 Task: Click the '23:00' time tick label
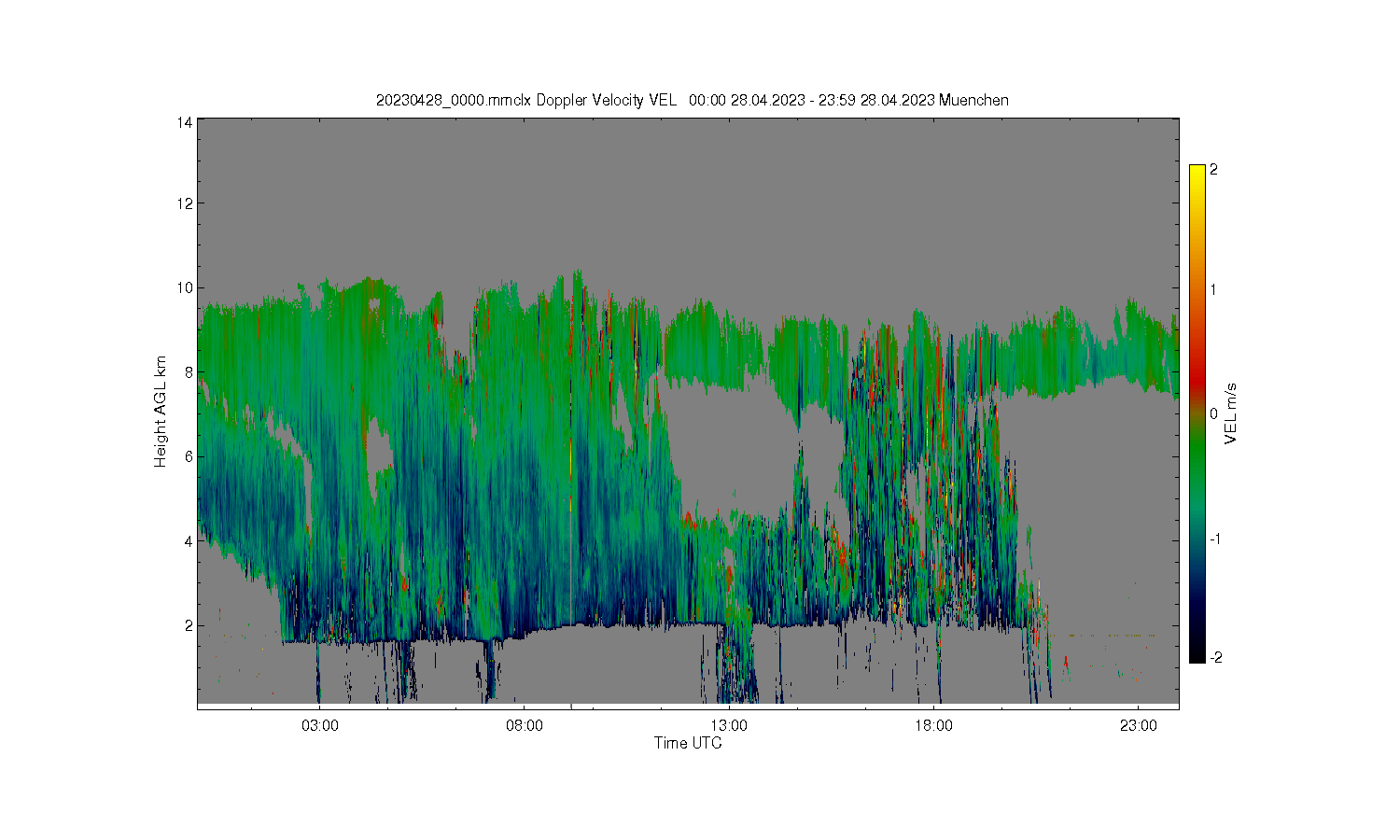tap(1138, 726)
